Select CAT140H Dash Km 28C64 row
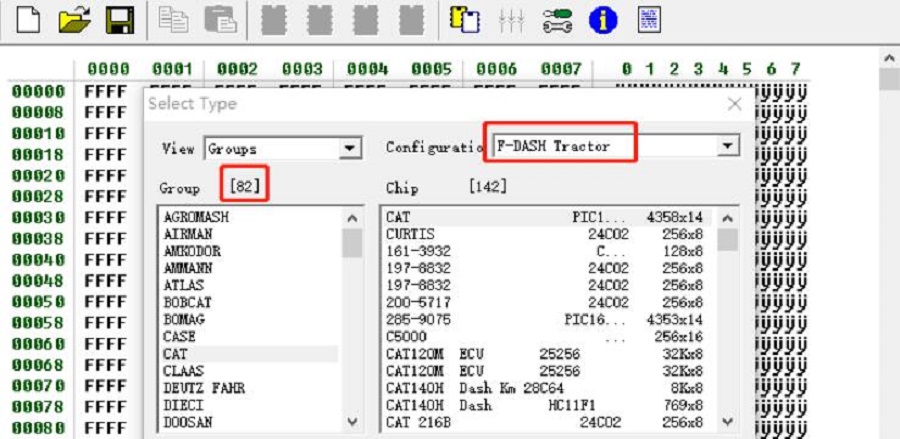Viewport: 900px width, 439px height. [x=548, y=388]
